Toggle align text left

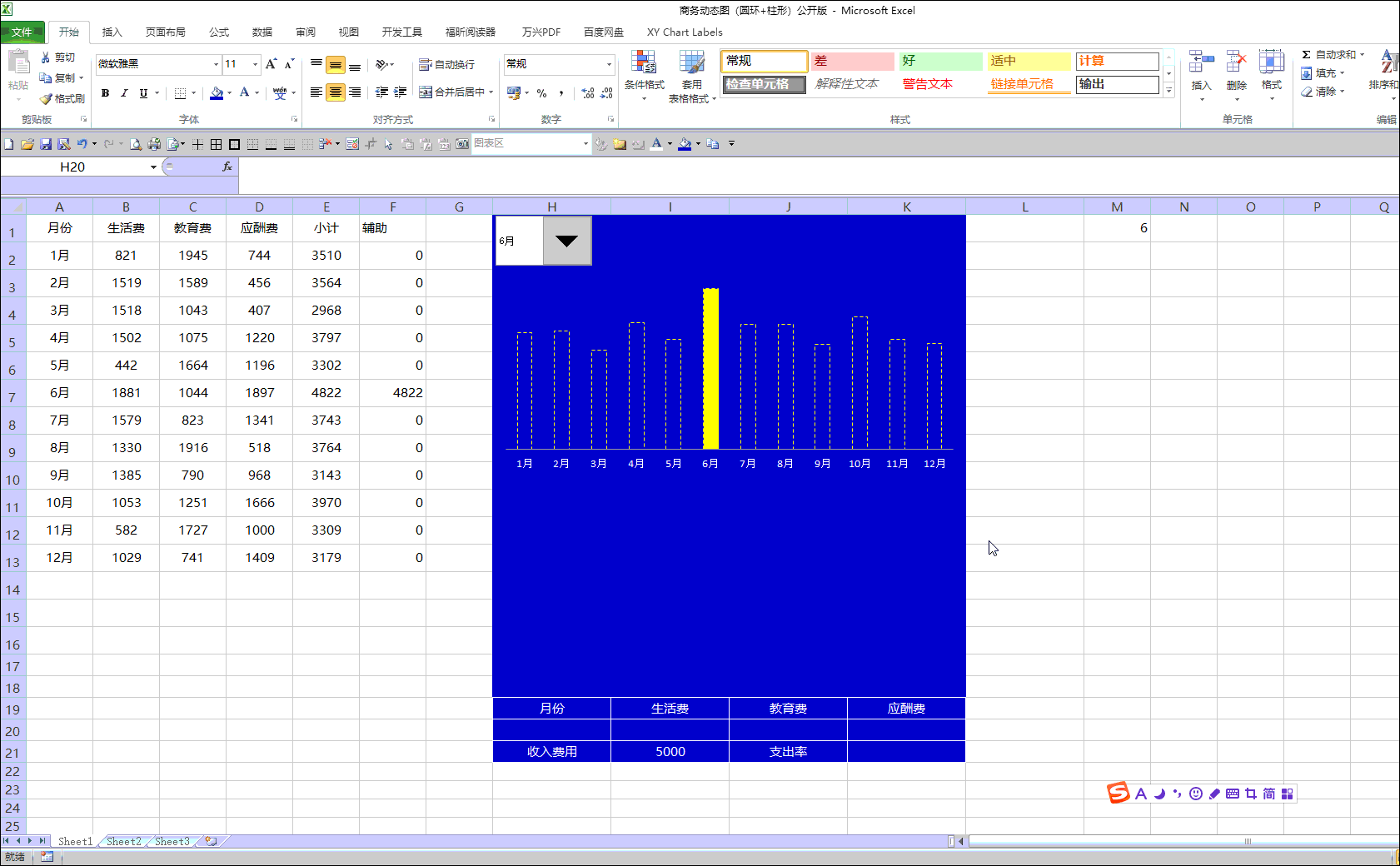(316, 92)
